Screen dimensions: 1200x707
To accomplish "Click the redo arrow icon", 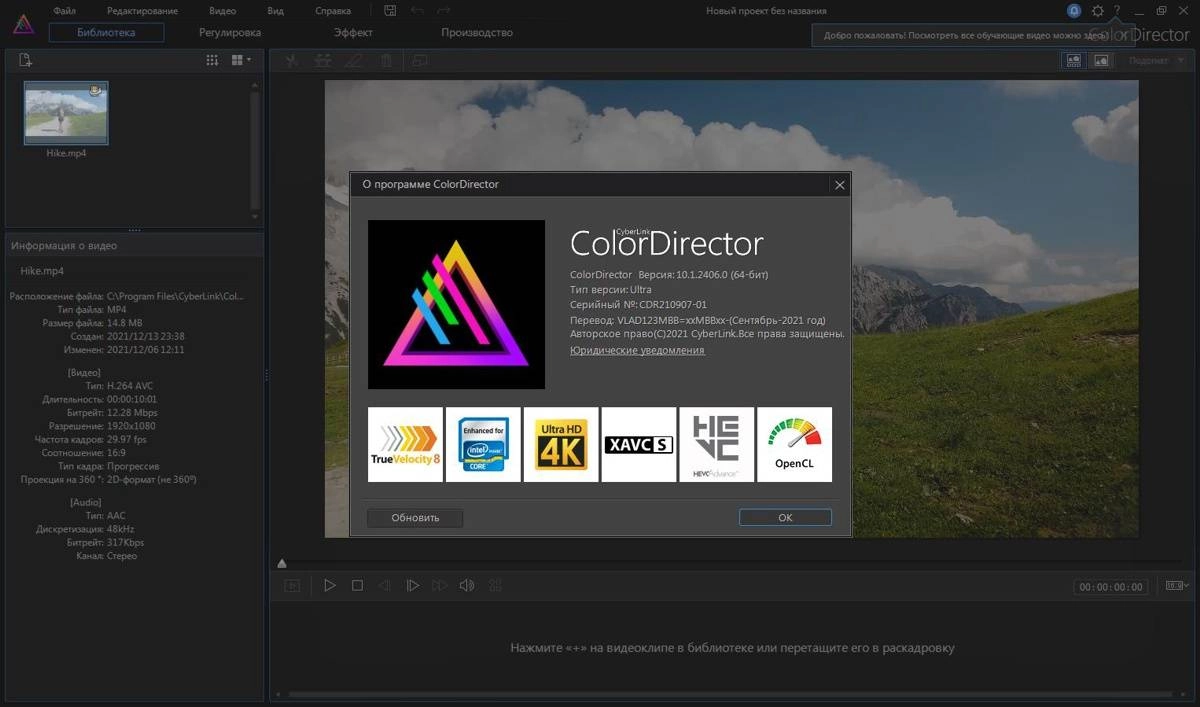I will 442,11.
